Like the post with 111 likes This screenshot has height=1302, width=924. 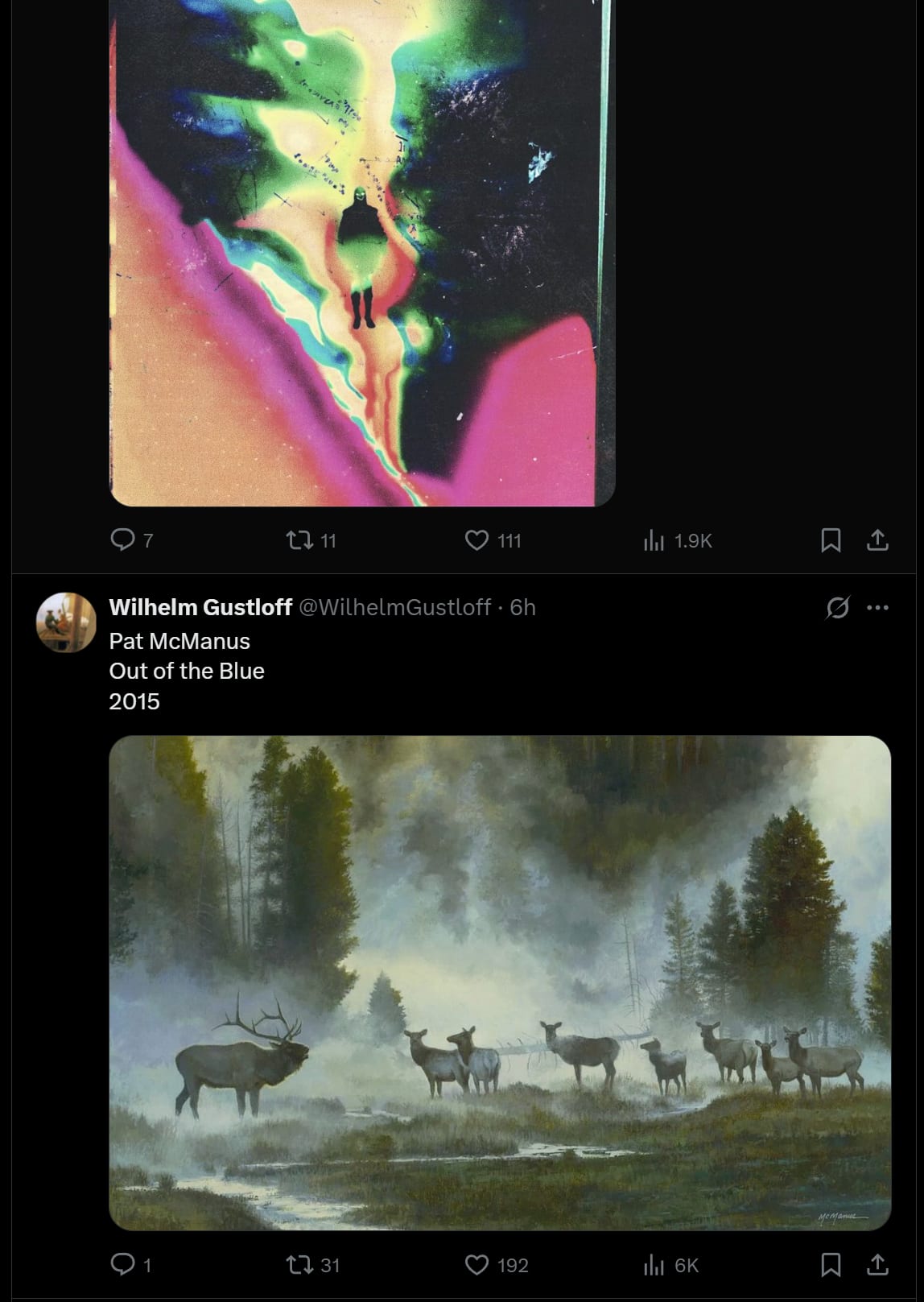(x=477, y=539)
